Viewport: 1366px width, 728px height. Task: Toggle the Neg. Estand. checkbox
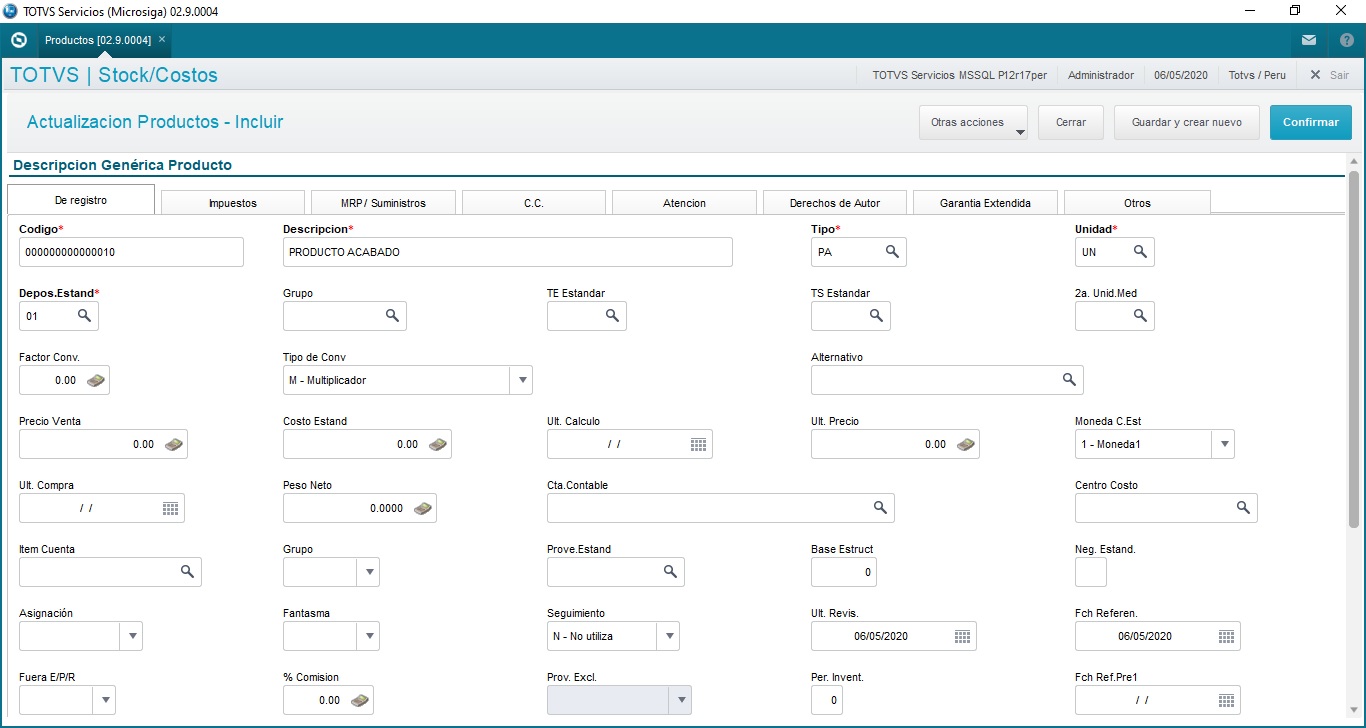coord(1091,572)
